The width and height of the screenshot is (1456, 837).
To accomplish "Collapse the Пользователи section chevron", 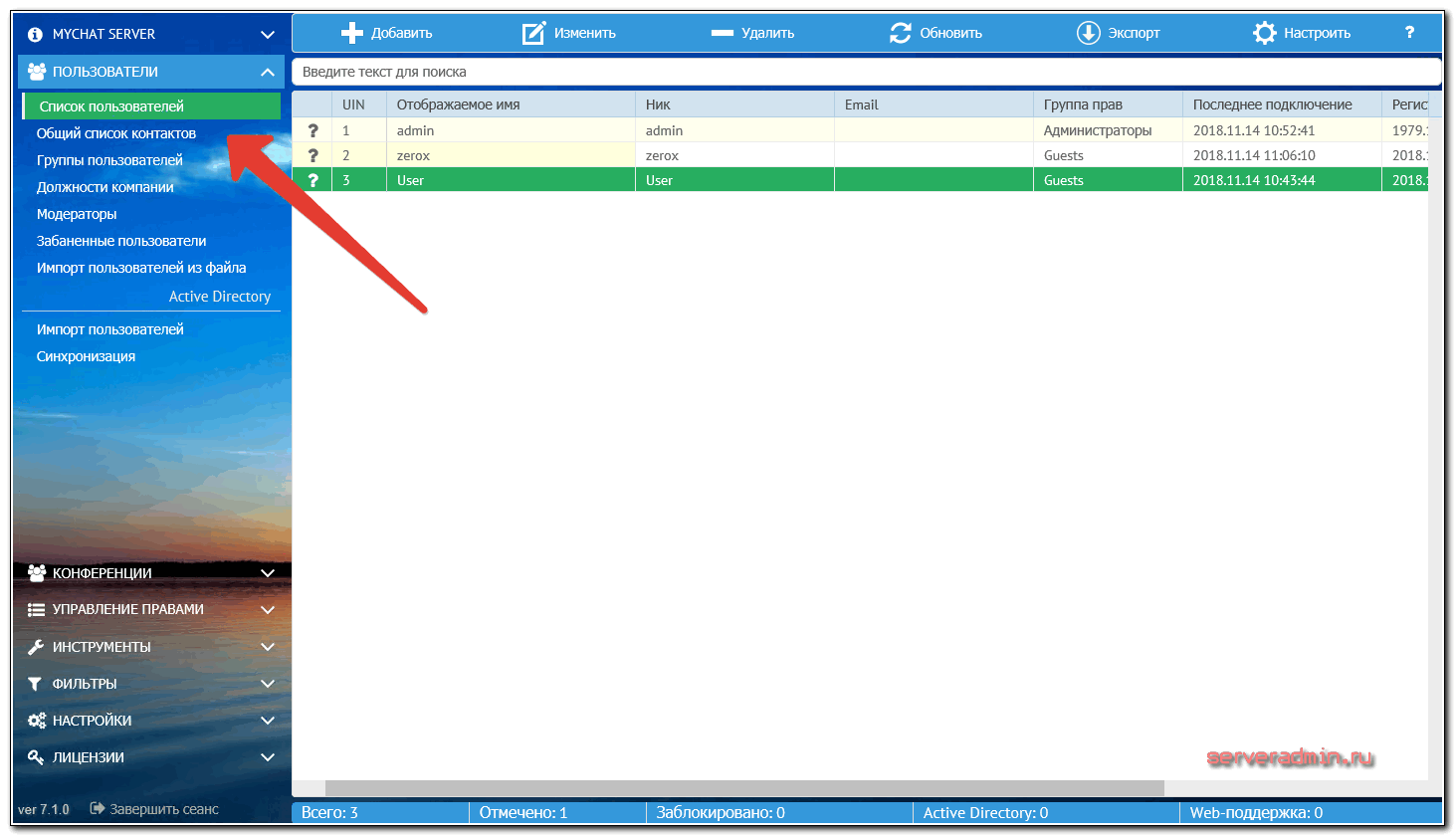I will [267, 72].
